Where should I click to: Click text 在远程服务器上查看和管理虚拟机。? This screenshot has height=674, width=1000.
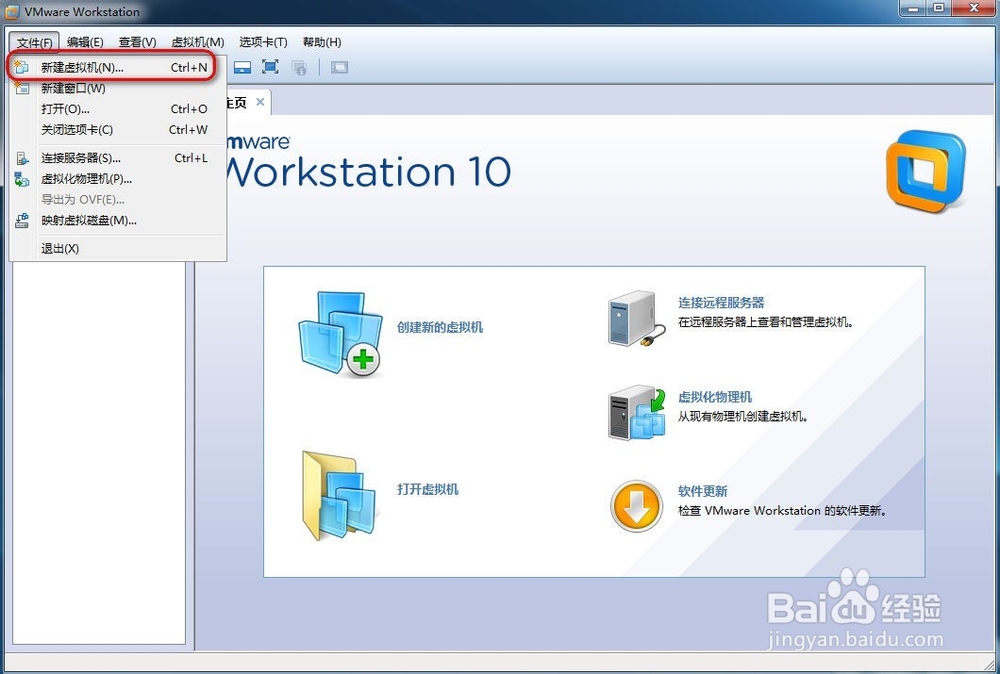coord(765,322)
